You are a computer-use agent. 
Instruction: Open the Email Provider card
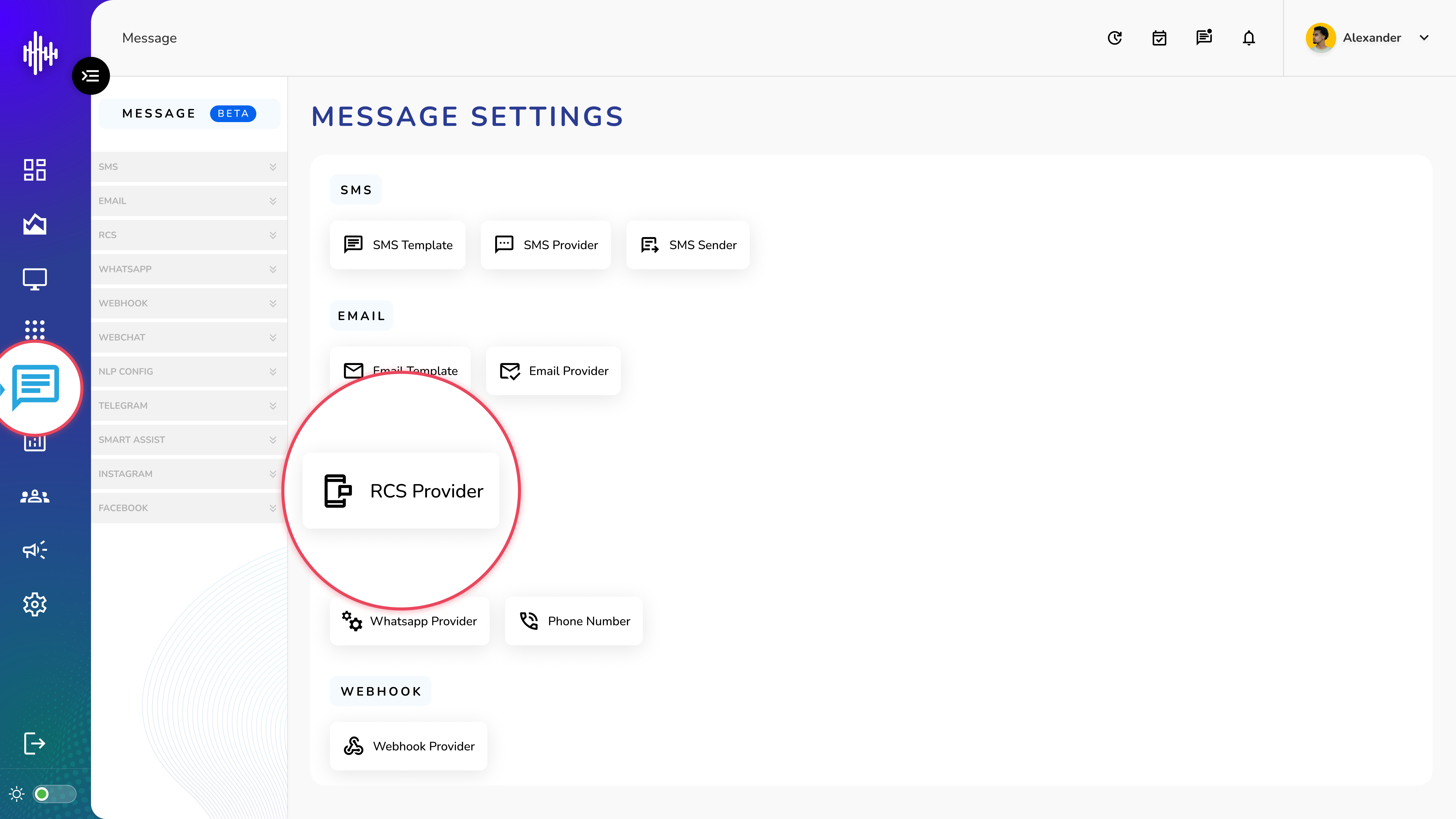553,371
